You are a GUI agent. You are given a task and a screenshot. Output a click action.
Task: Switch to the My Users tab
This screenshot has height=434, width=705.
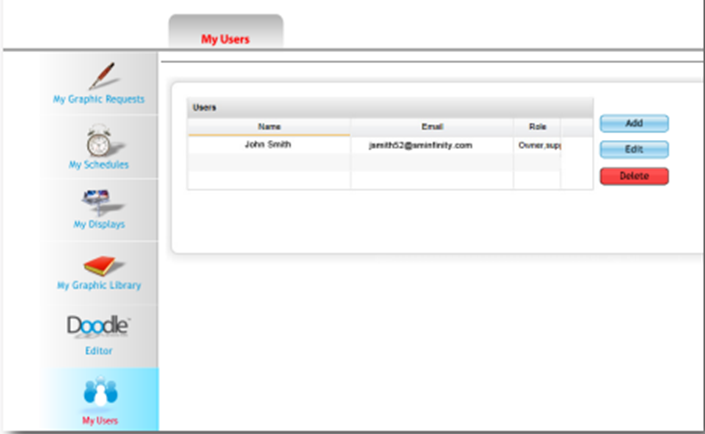(x=225, y=39)
